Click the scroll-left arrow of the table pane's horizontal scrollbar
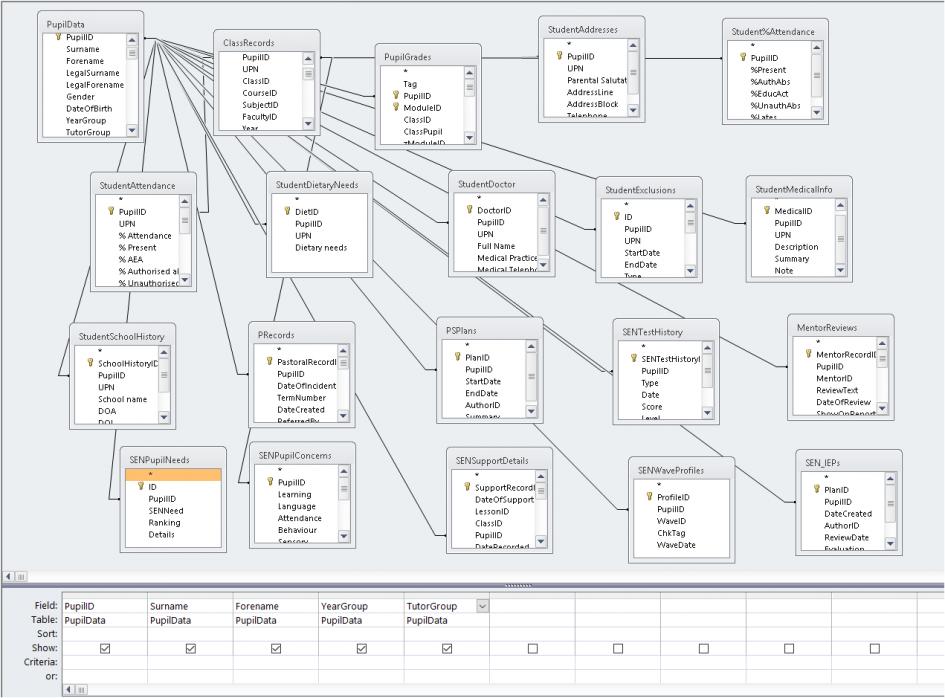 (8, 576)
